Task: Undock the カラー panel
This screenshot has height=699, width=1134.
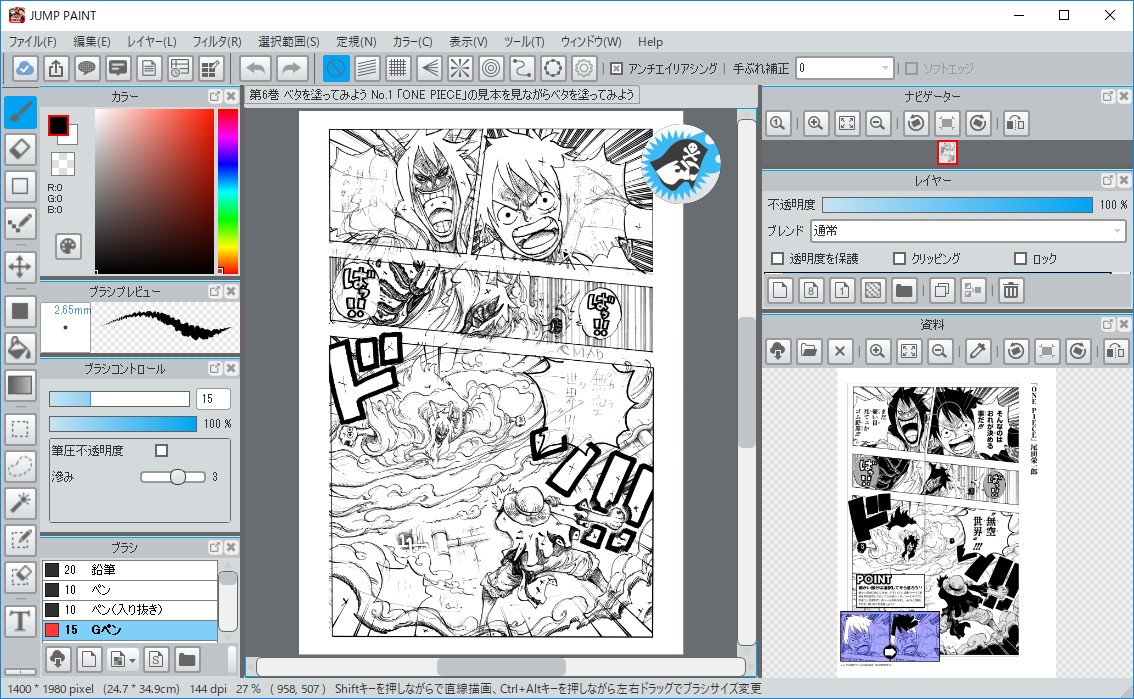Action: point(215,96)
